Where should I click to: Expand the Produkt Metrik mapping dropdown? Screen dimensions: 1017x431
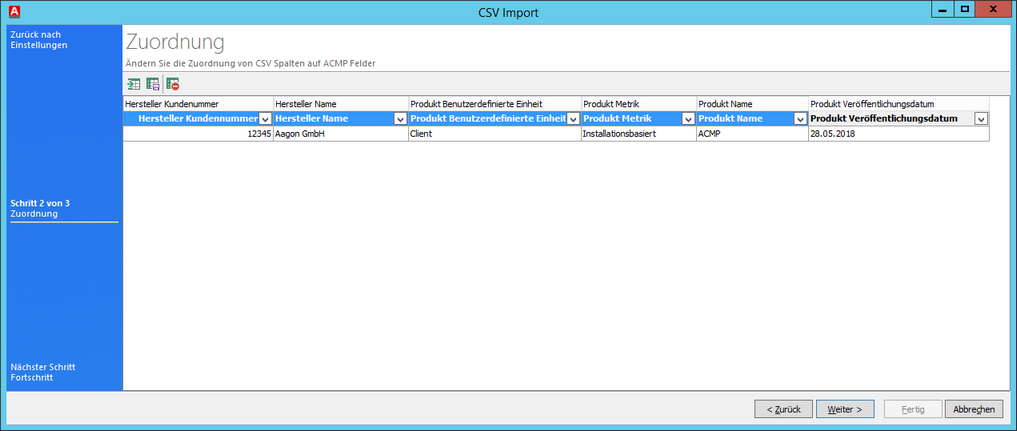coord(688,119)
